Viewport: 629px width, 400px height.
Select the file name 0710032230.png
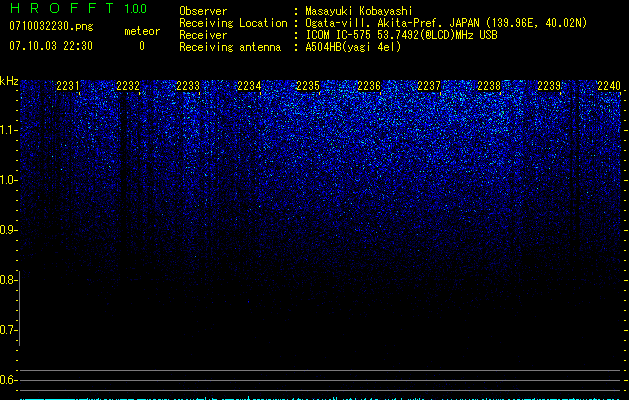click(51, 26)
